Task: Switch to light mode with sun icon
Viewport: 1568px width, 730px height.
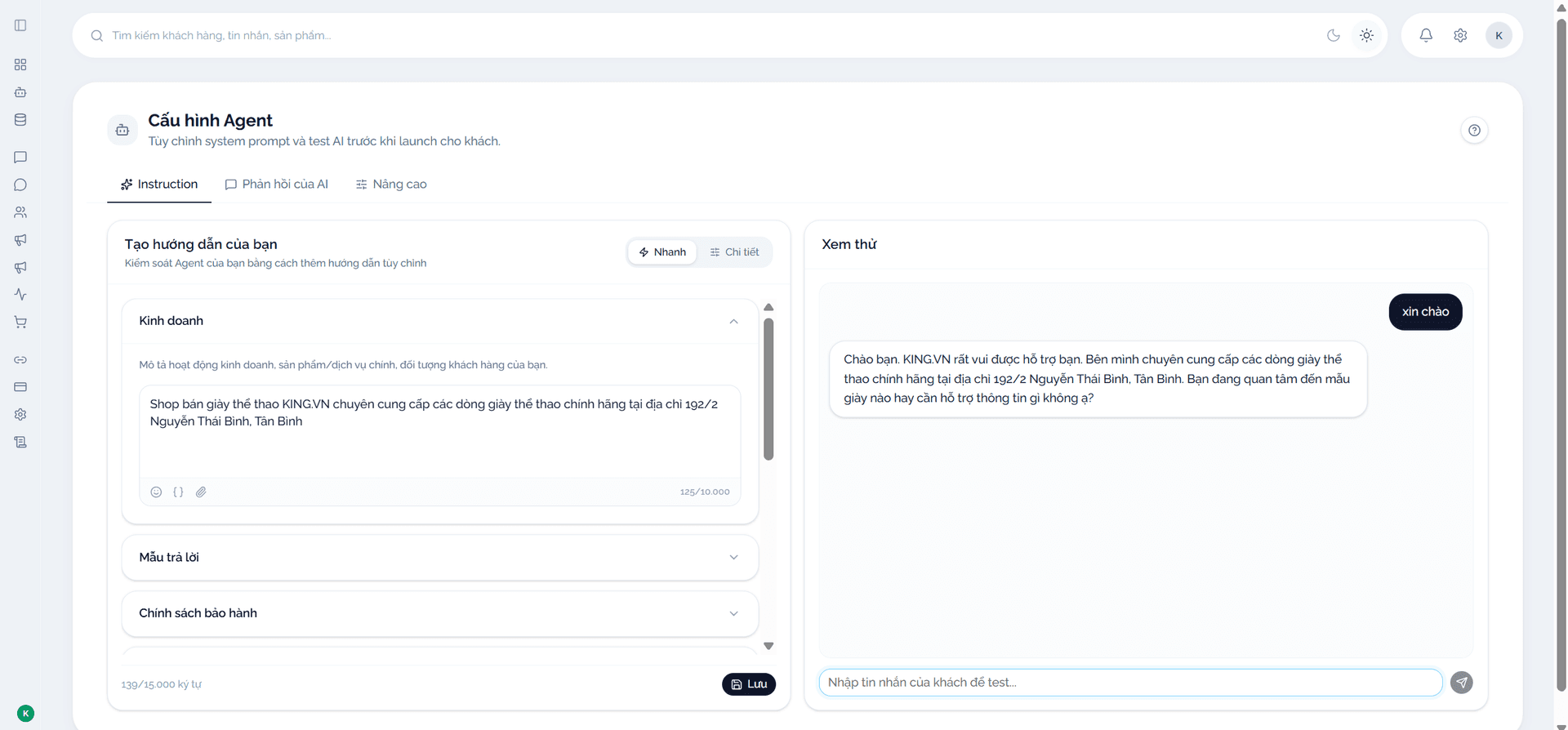Action: coord(1366,35)
